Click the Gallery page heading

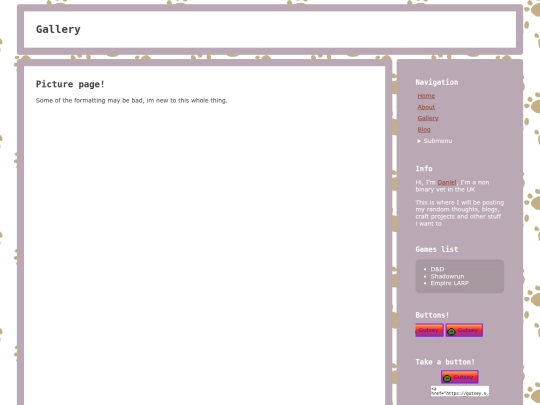point(58,29)
